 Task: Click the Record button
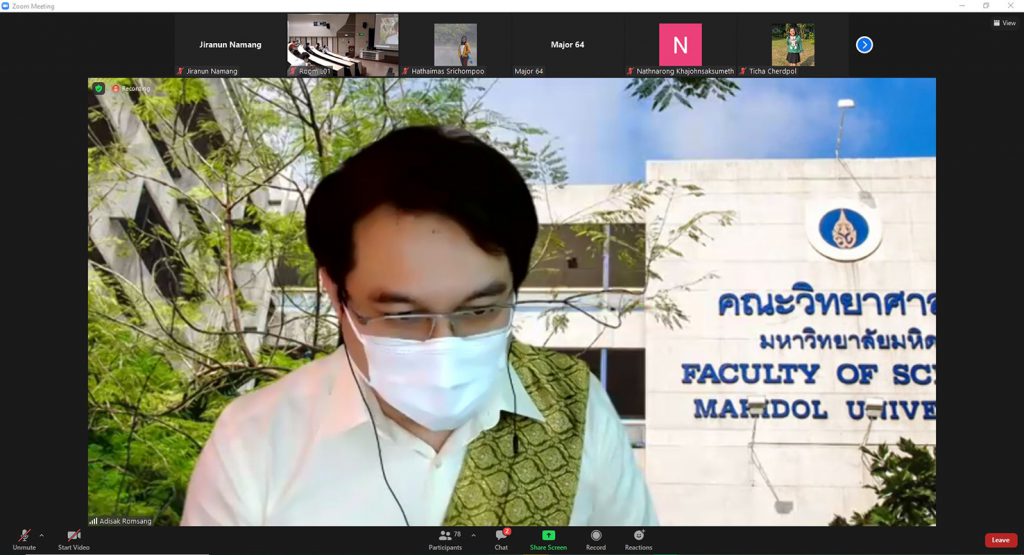point(596,538)
